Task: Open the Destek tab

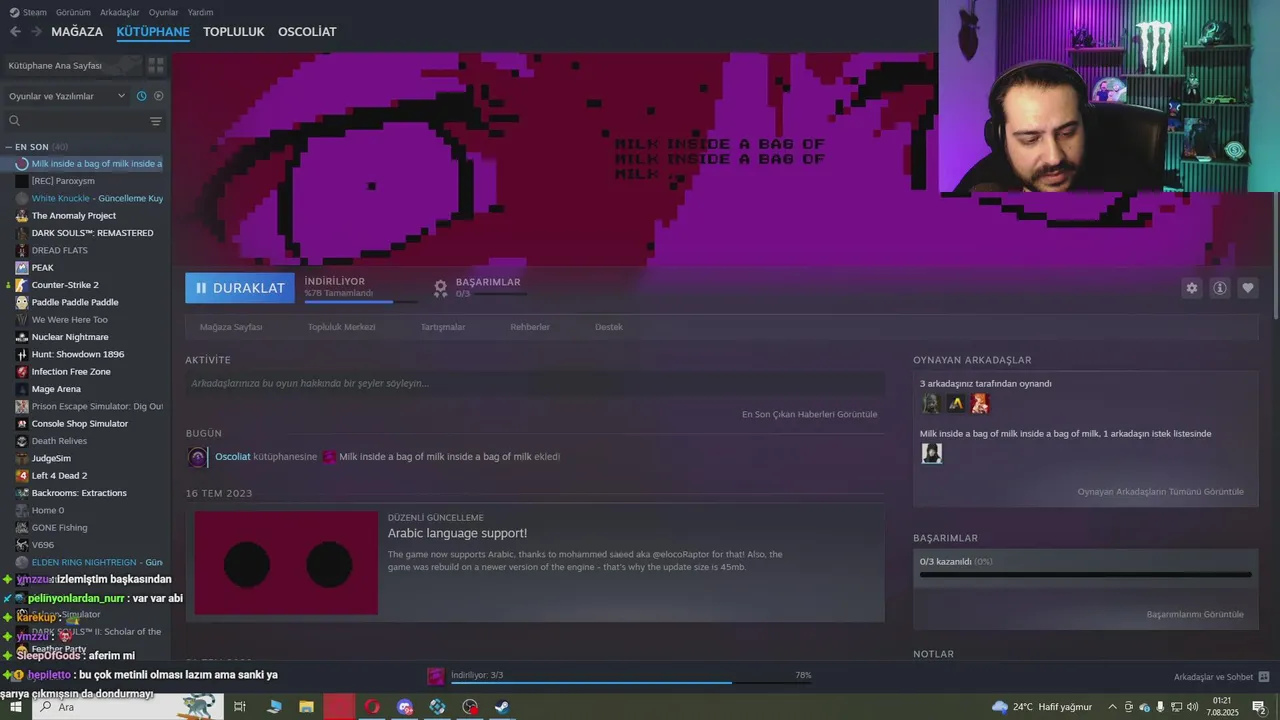Action: (609, 327)
